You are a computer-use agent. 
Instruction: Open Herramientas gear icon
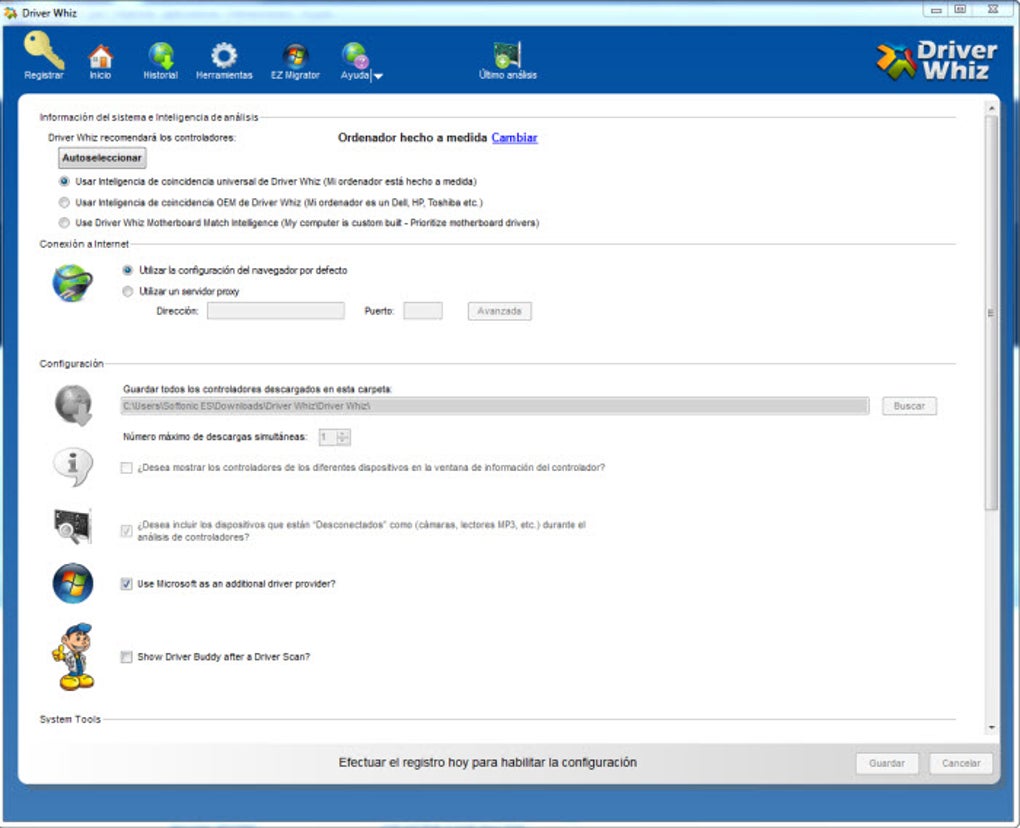224,56
